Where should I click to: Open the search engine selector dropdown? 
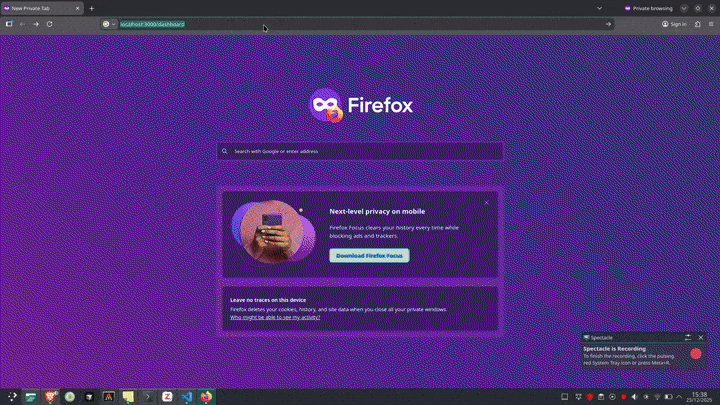(x=109, y=24)
